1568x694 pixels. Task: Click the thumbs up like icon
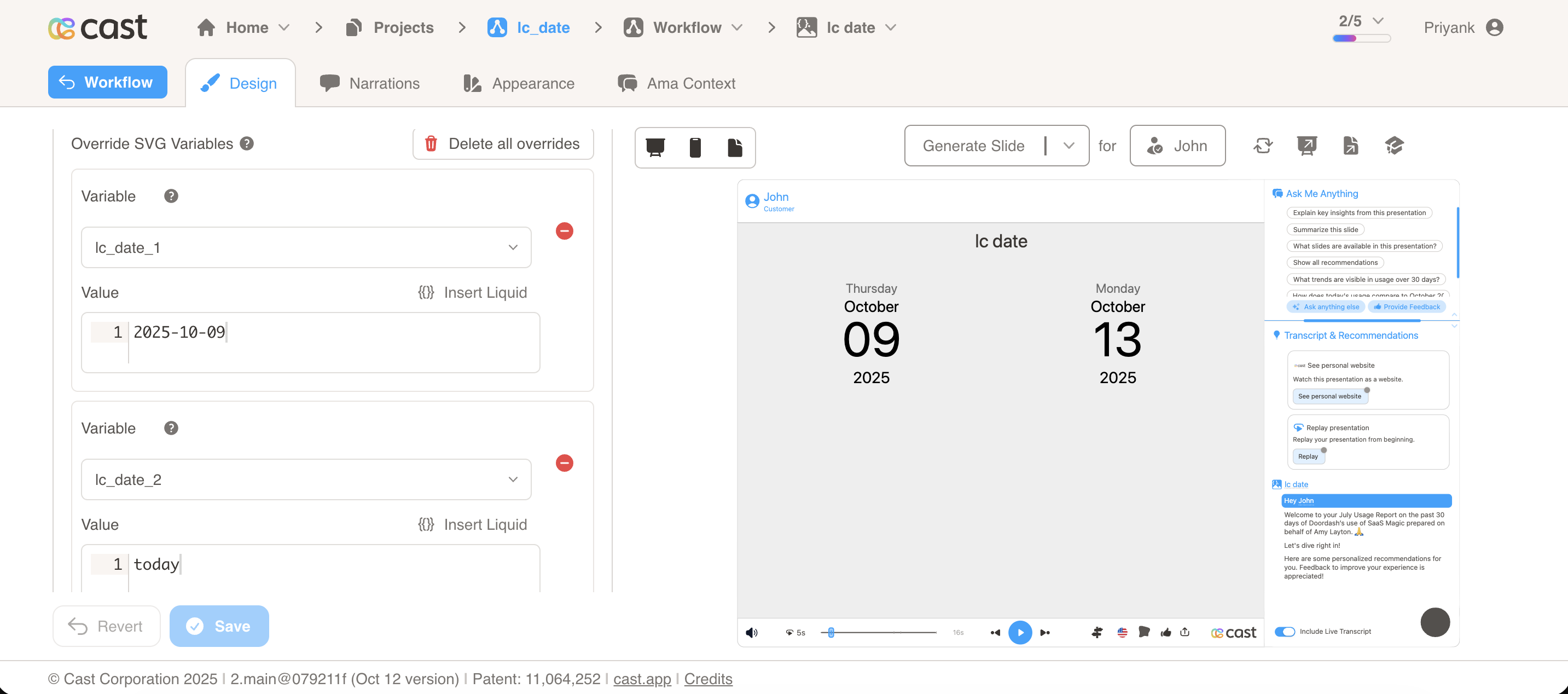(1166, 633)
